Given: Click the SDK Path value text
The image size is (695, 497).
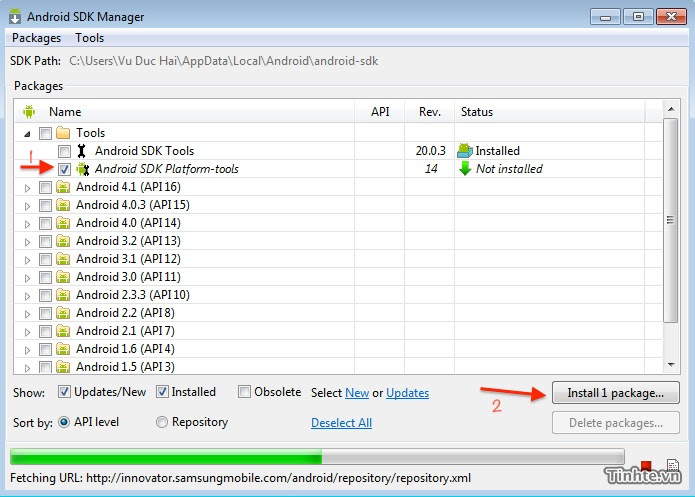Looking at the screenshot, I should click(223, 61).
